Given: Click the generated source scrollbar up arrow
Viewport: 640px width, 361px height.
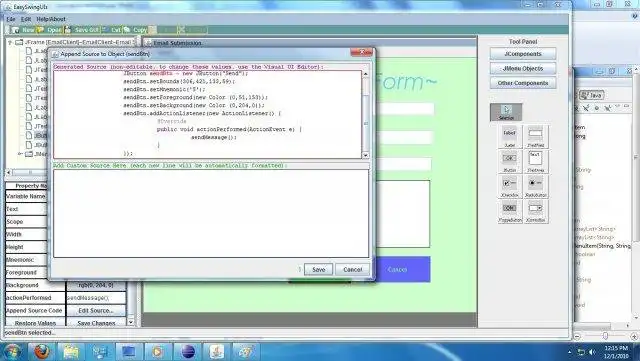Looking at the screenshot, I should click(x=365, y=74).
